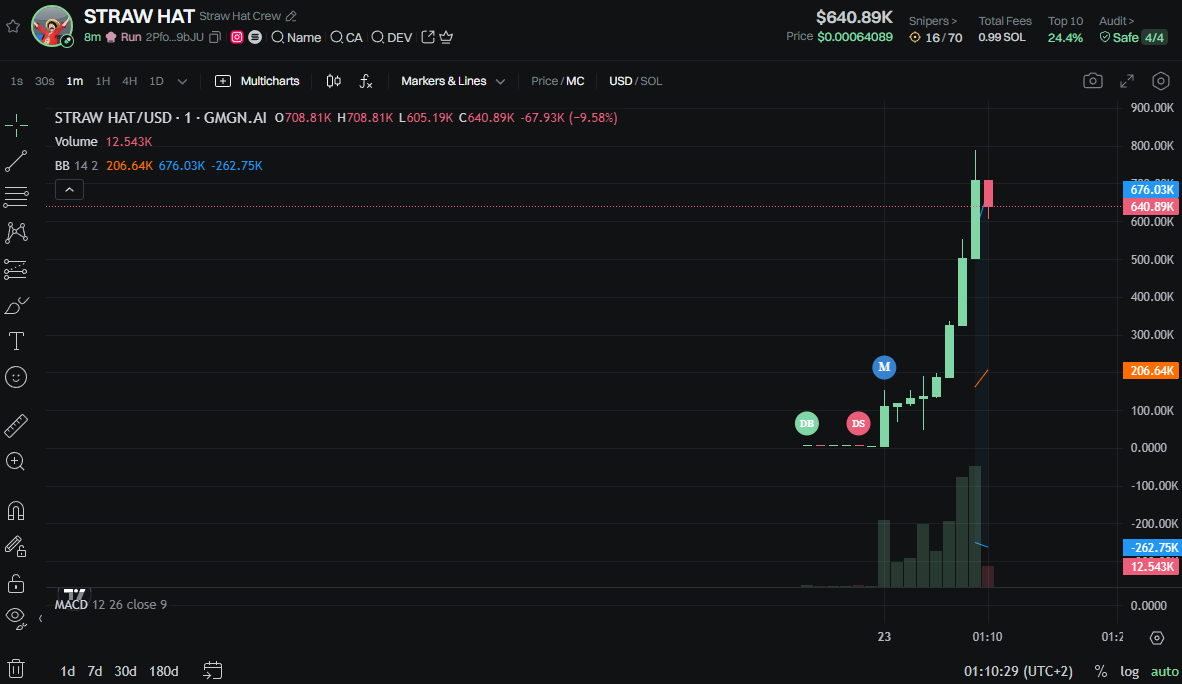Set chart range to 1d

coord(68,671)
